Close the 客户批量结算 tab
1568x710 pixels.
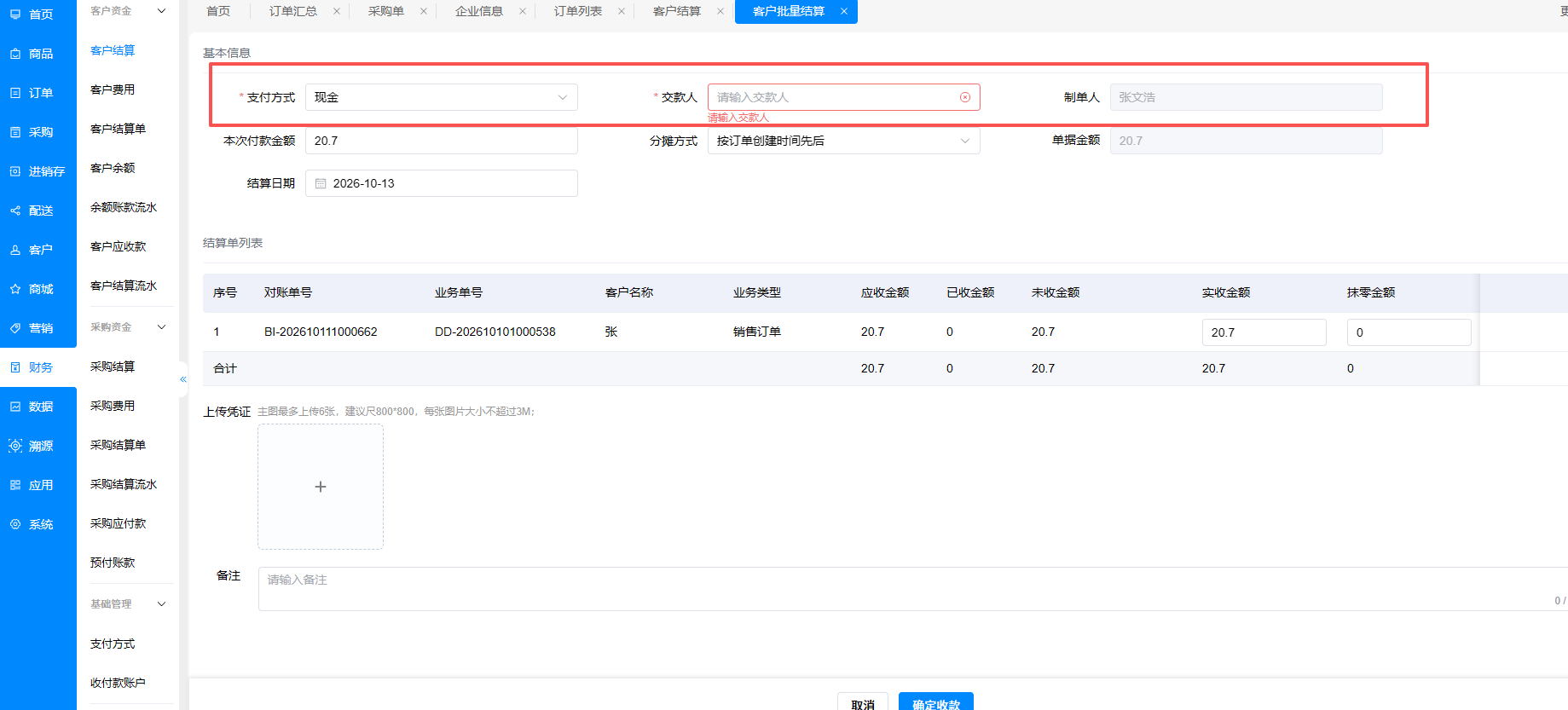844,11
